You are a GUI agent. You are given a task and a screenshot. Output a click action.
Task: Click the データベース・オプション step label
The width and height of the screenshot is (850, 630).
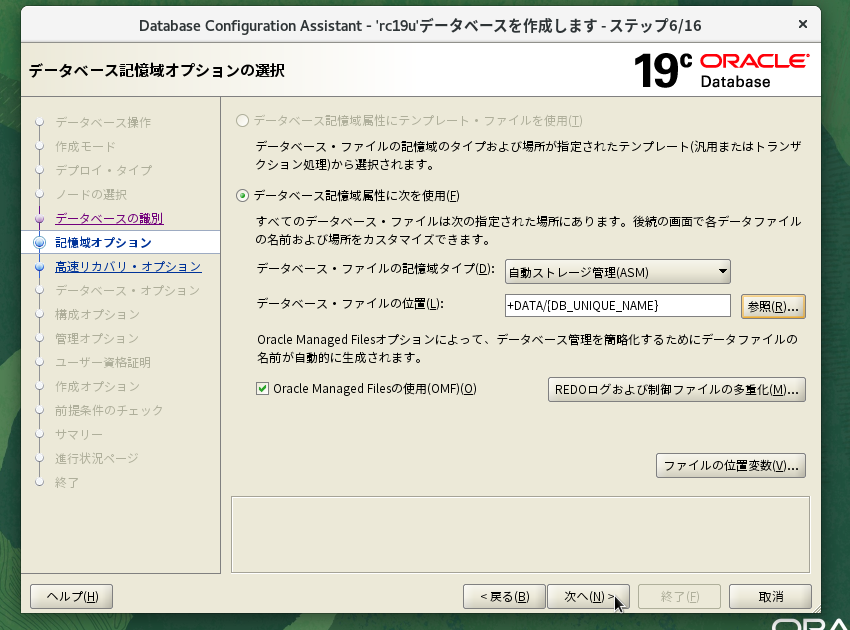pyautogui.click(x=127, y=291)
